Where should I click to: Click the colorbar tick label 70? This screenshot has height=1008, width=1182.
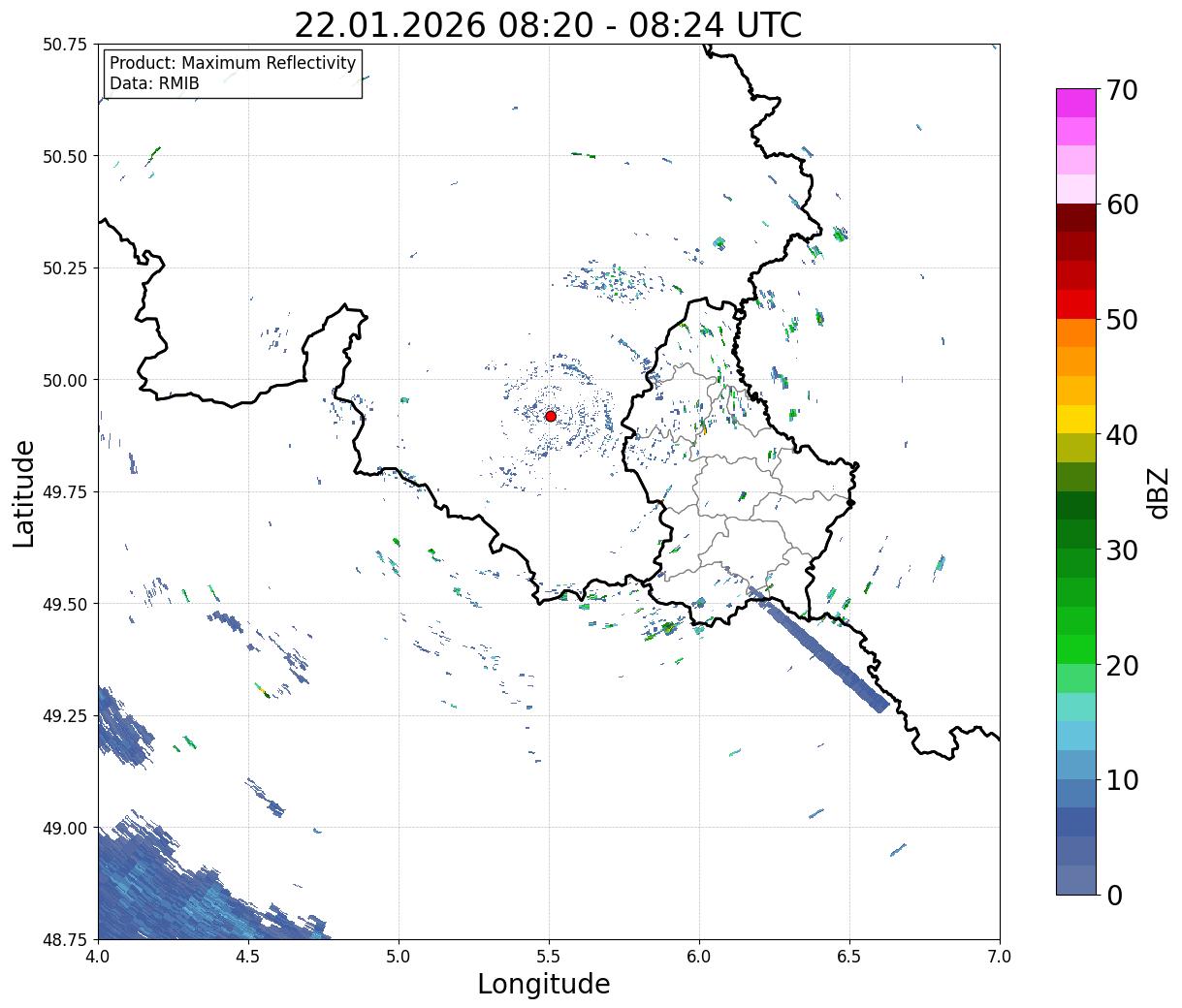click(1121, 90)
